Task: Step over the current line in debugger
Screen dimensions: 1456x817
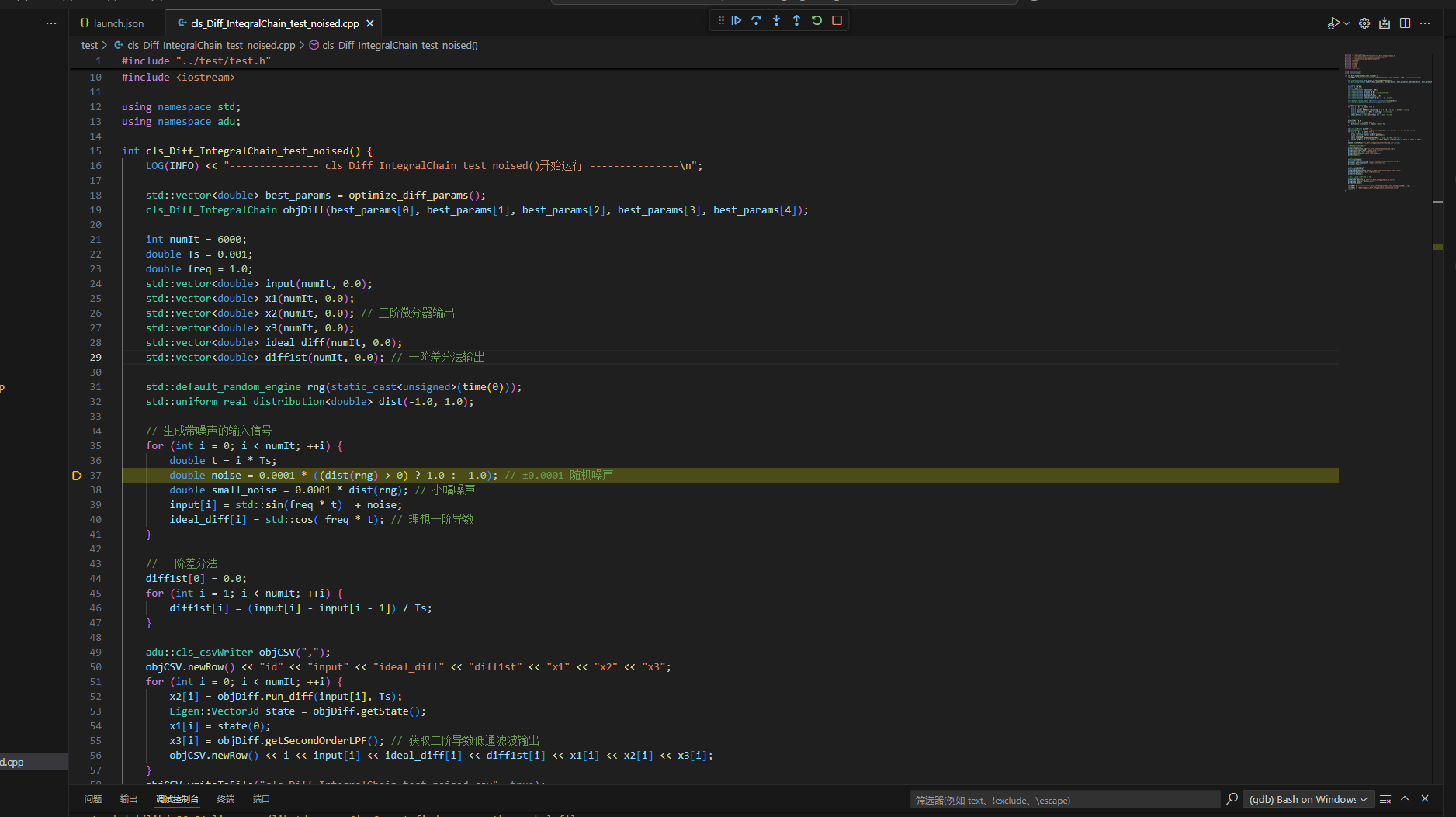Action: point(756,20)
